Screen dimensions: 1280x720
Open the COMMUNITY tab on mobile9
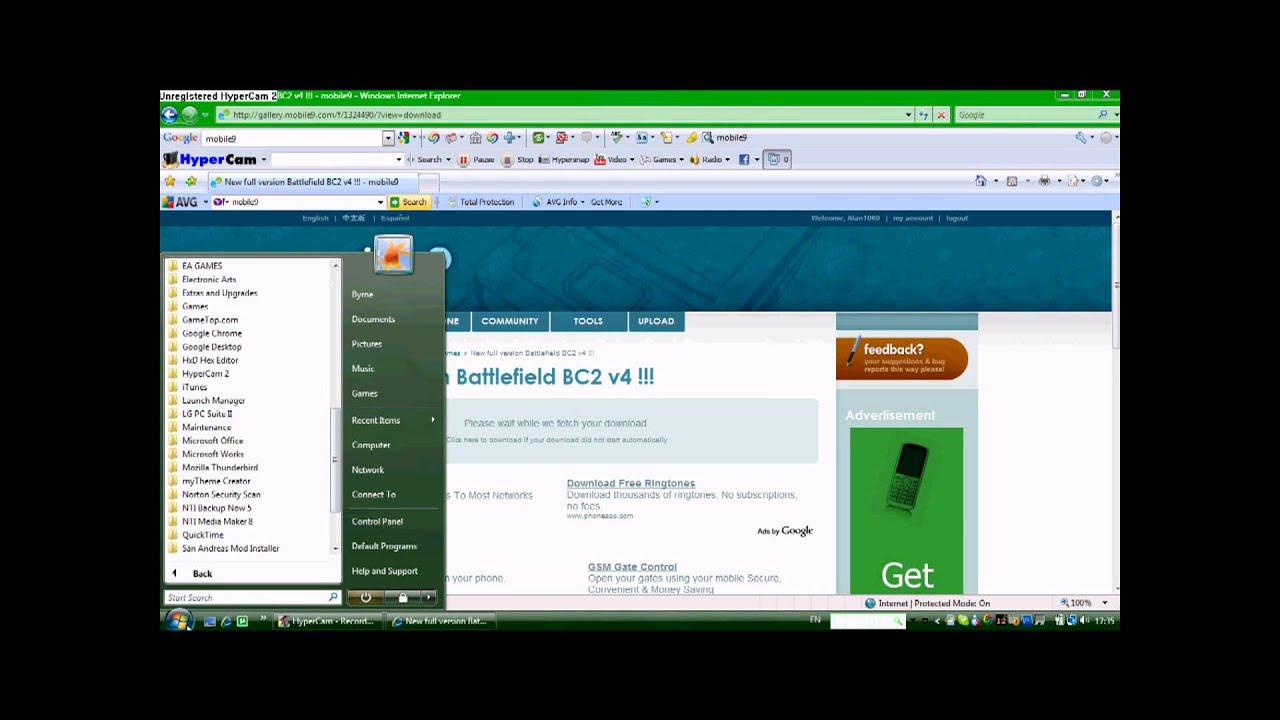click(510, 321)
